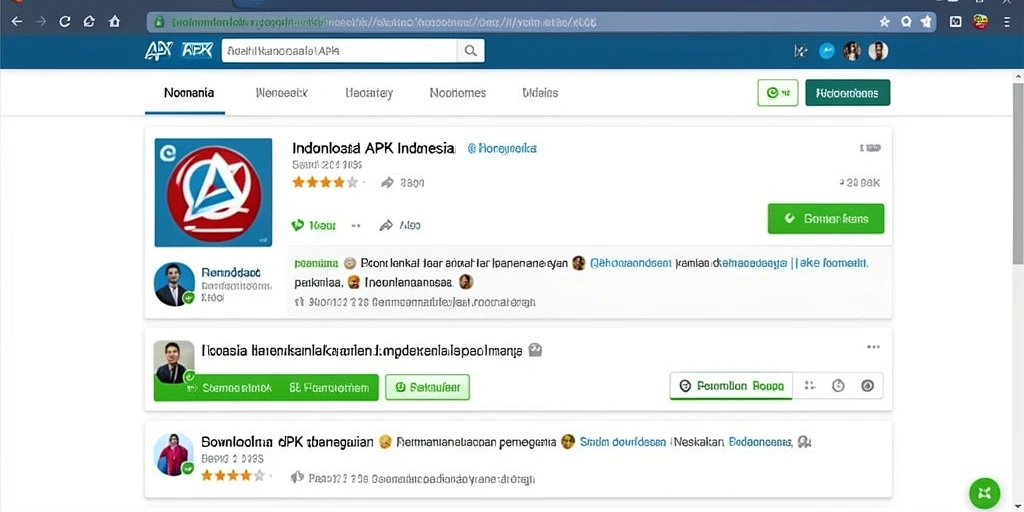Viewport: 1024px width, 512px height.
Task: Click the browser reload icon
Action: (x=64, y=22)
